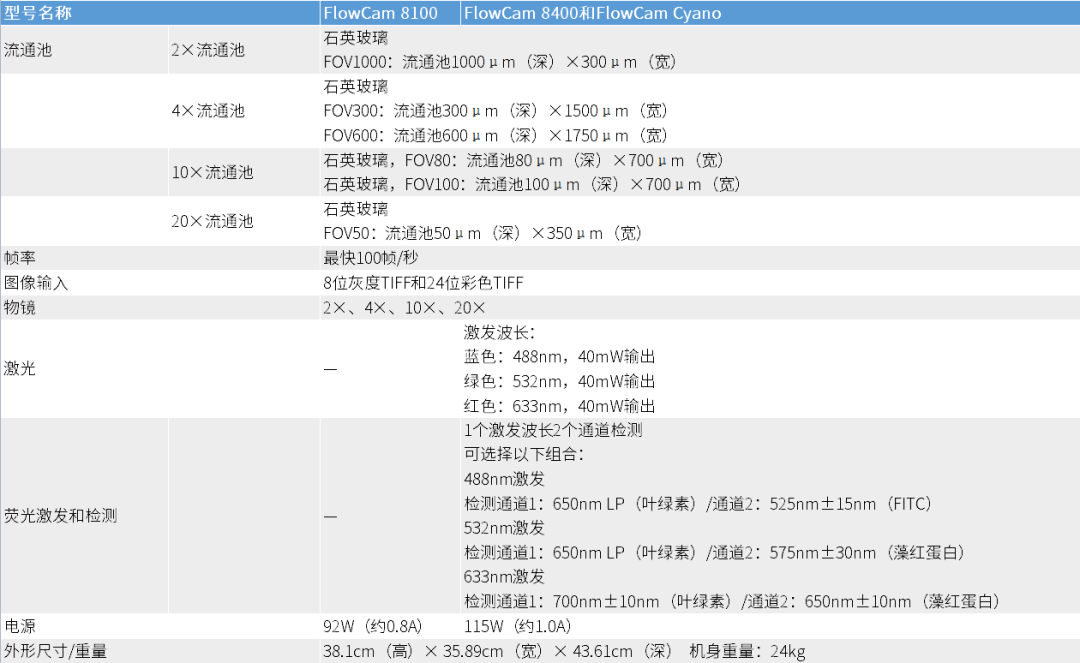Select the '2×流通池' cell
Image resolution: width=1080 pixels, height=663 pixels.
tap(208, 50)
